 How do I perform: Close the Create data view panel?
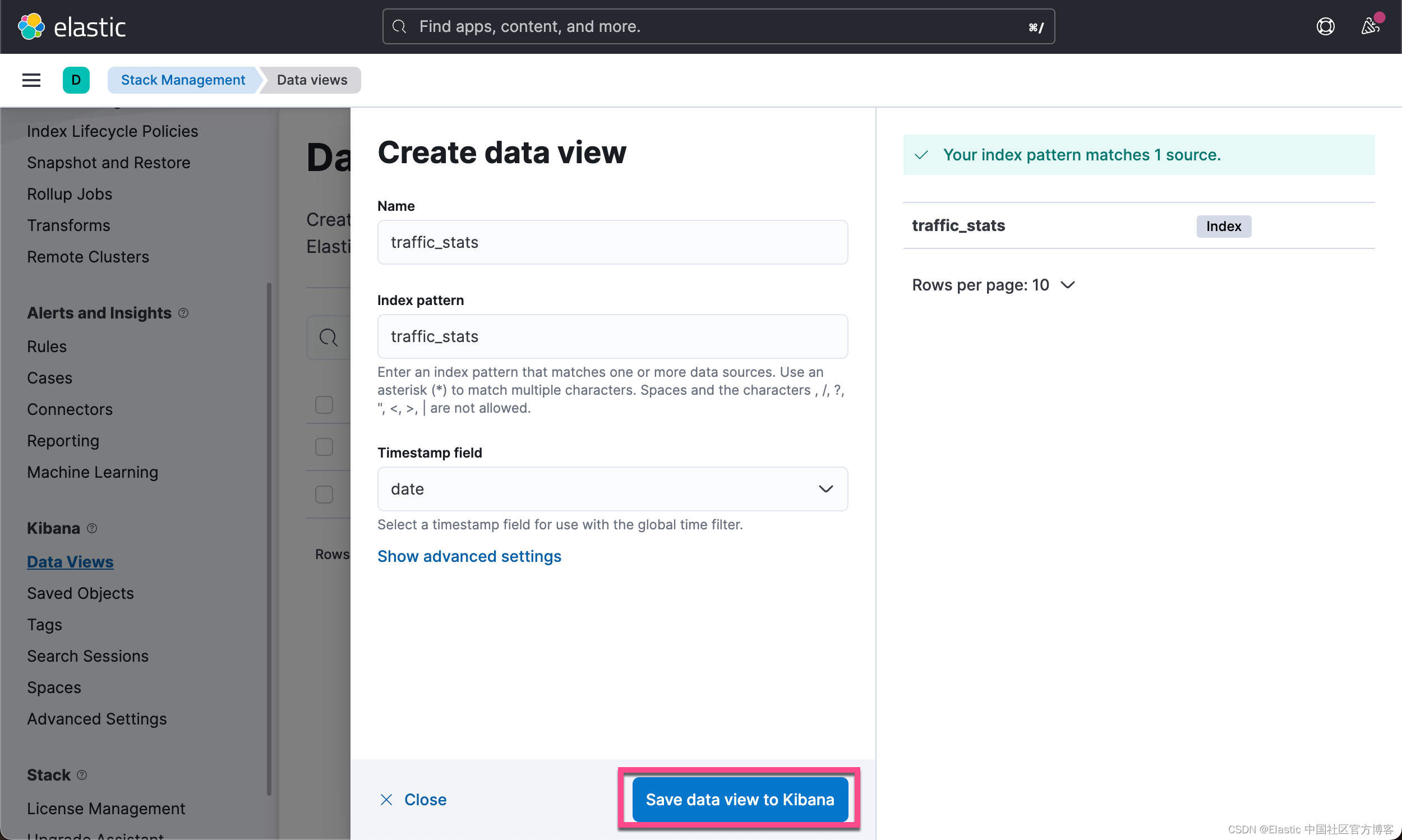pyautogui.click(x=413, y=799)
